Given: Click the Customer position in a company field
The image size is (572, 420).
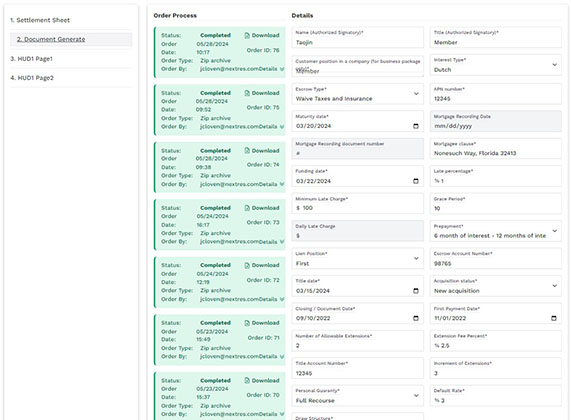Looking at the screenshot, I should pos(358,66).
